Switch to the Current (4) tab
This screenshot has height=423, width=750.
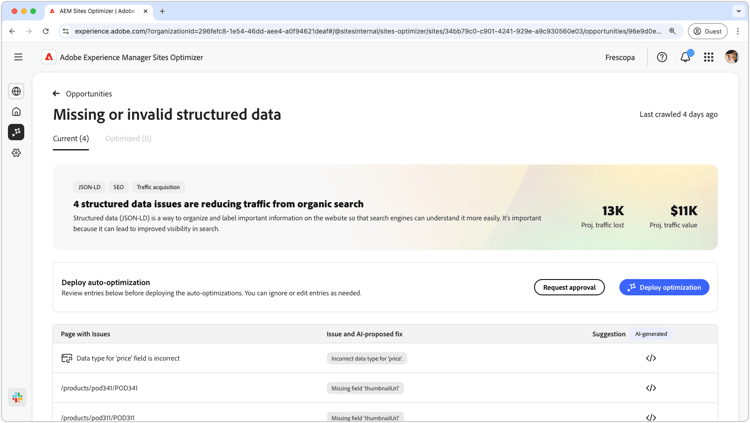tap(71, 139)
